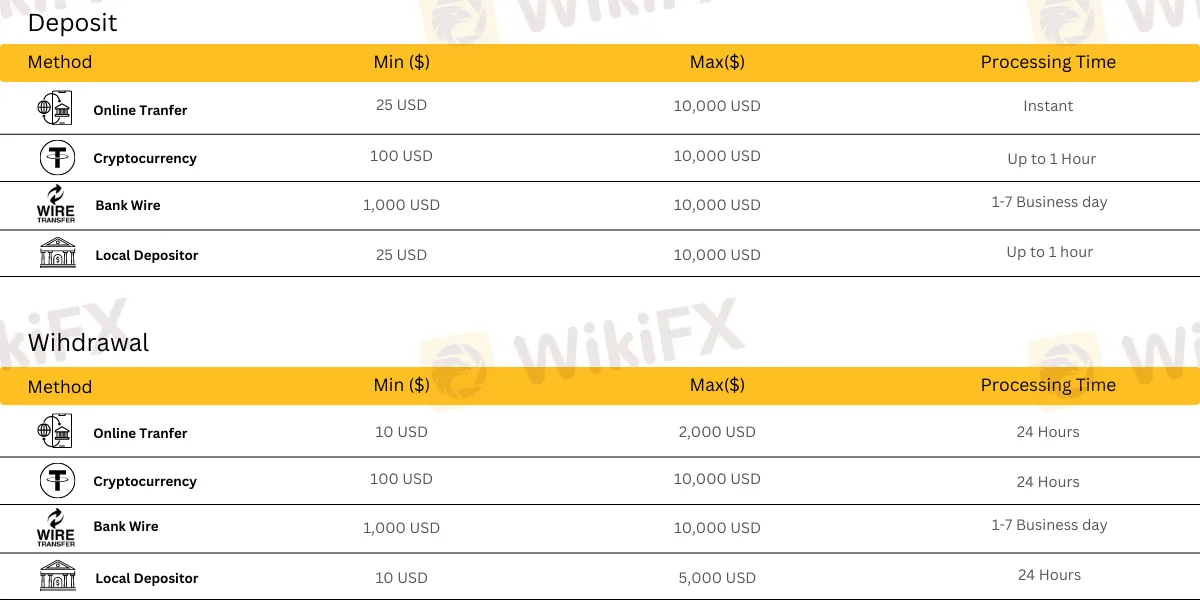Click the Withdrawal table Processing Time header
The height and width of the screenshot is (600, 1200).
1048,386
